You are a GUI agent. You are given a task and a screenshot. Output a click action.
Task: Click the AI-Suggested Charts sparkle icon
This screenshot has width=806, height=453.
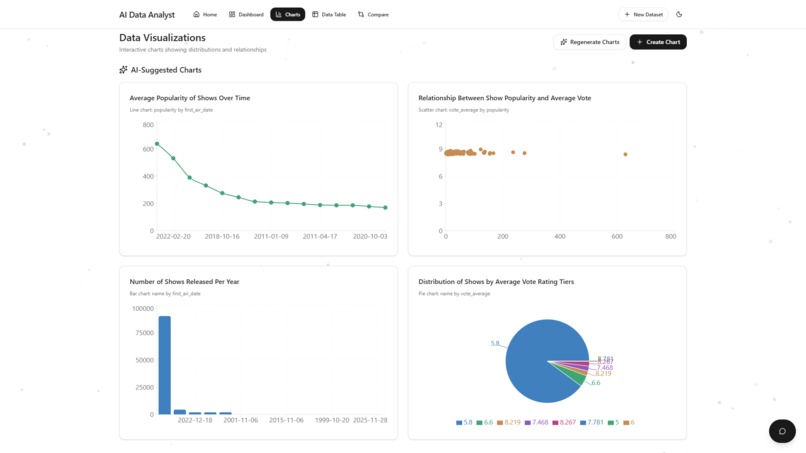[x=123, y=70]
